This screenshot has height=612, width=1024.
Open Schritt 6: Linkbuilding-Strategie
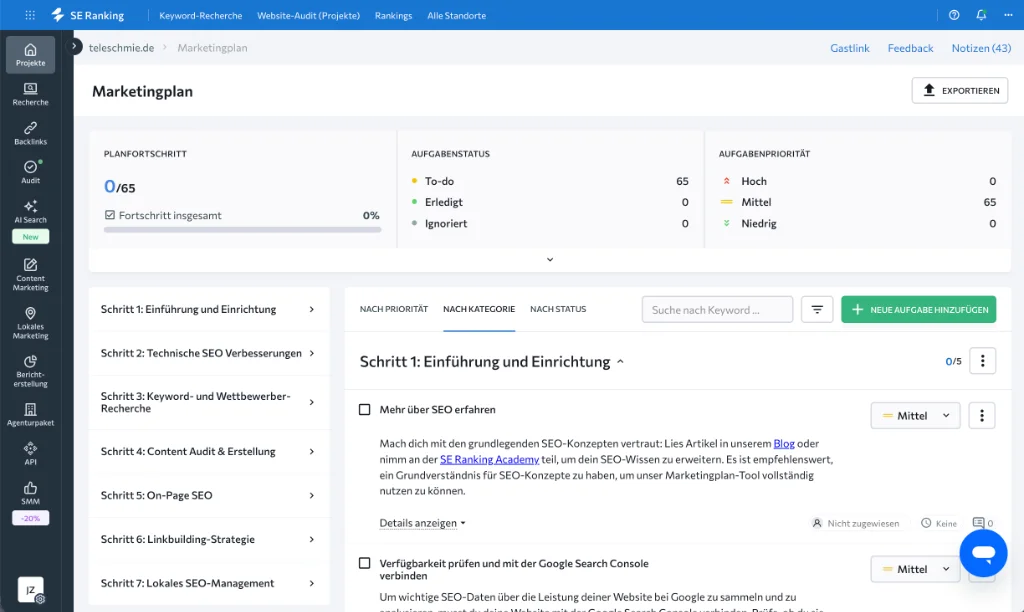[x=208, y=539]
